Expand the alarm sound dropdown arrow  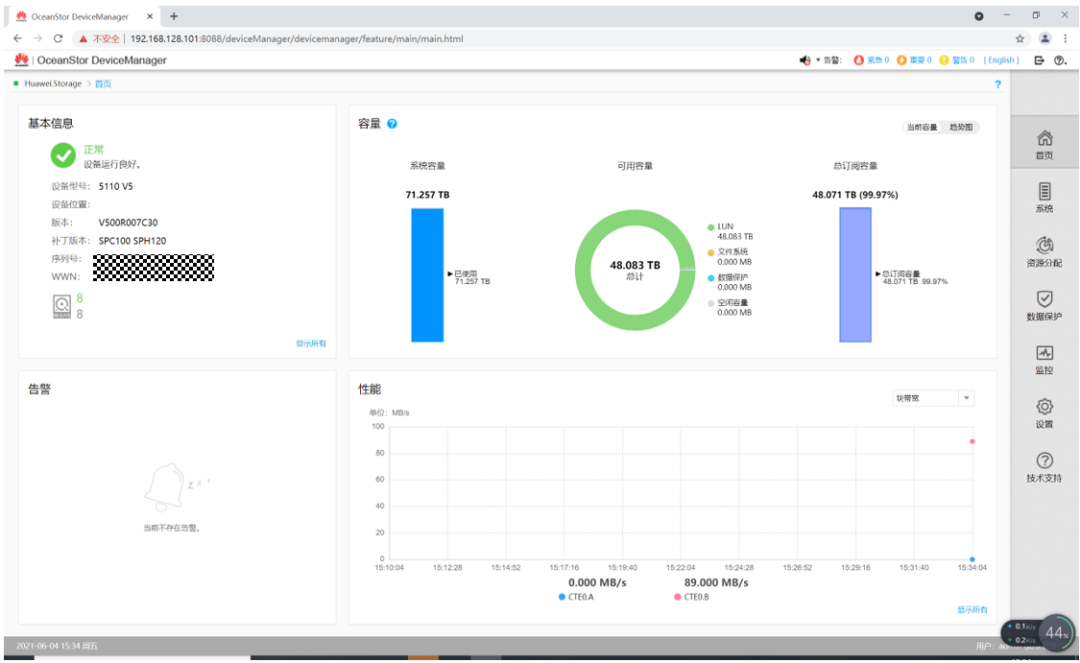818,61
